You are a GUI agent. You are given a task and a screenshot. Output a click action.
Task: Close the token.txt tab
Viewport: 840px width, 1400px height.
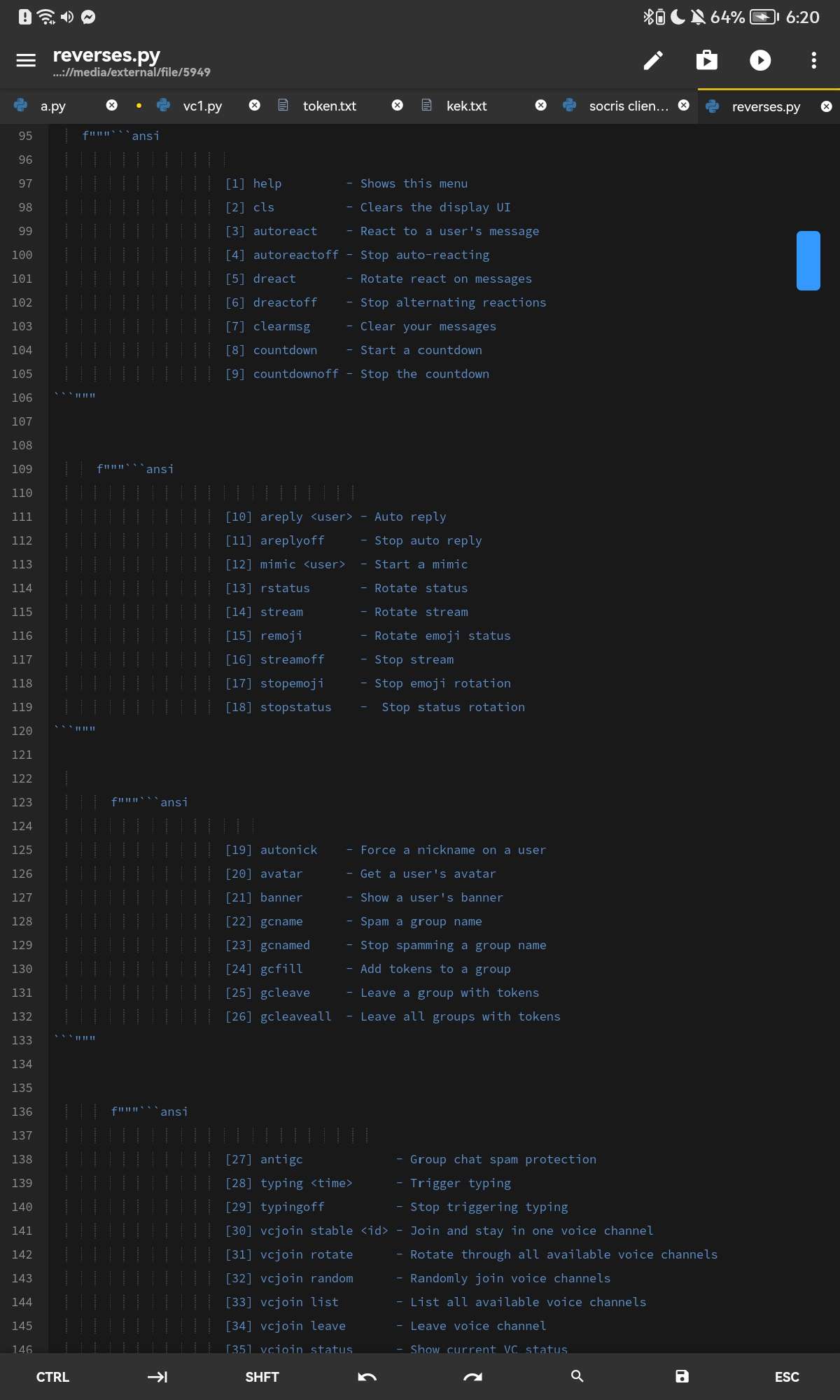pos(398,106)
